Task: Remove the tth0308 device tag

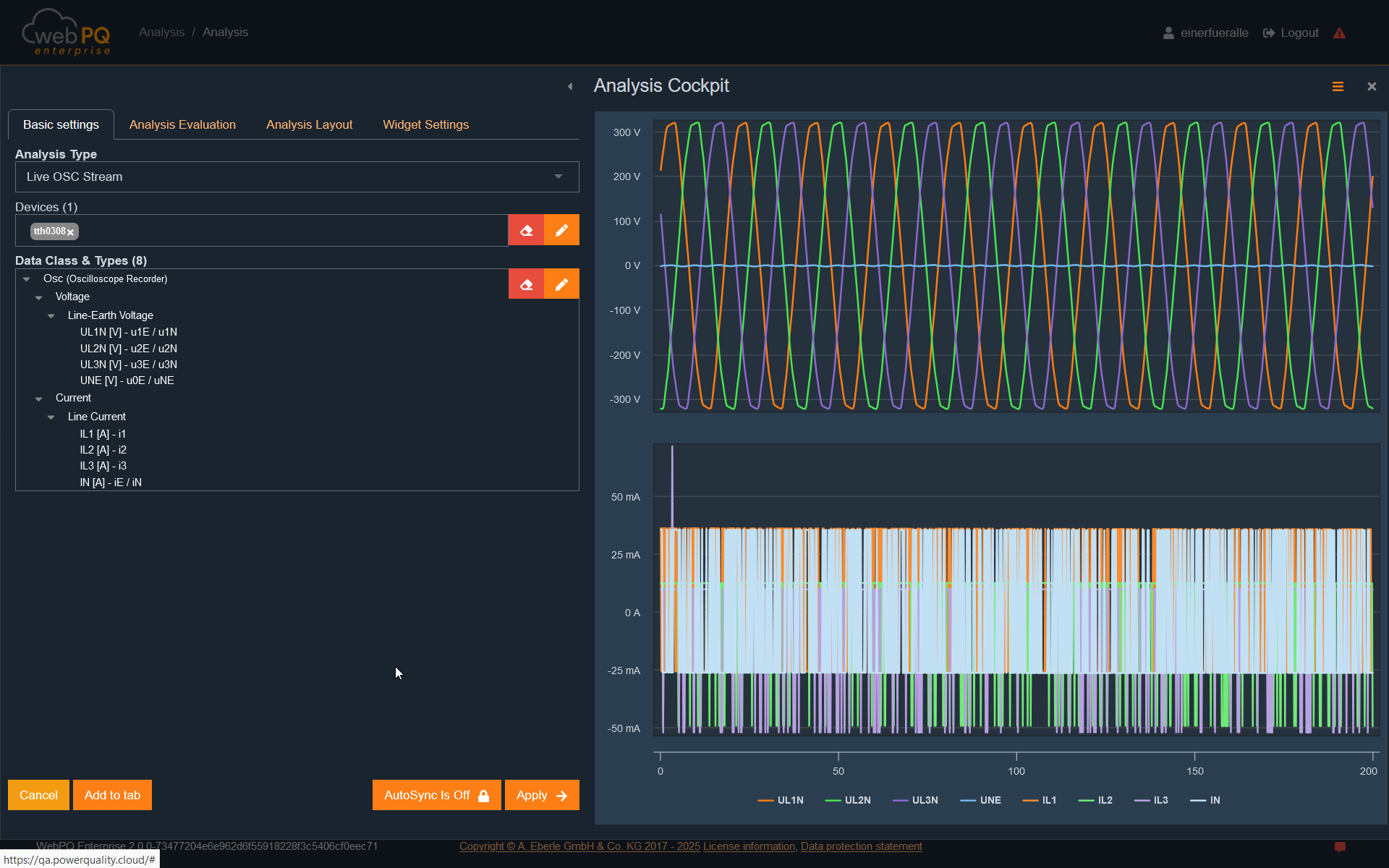Action: 71,232
